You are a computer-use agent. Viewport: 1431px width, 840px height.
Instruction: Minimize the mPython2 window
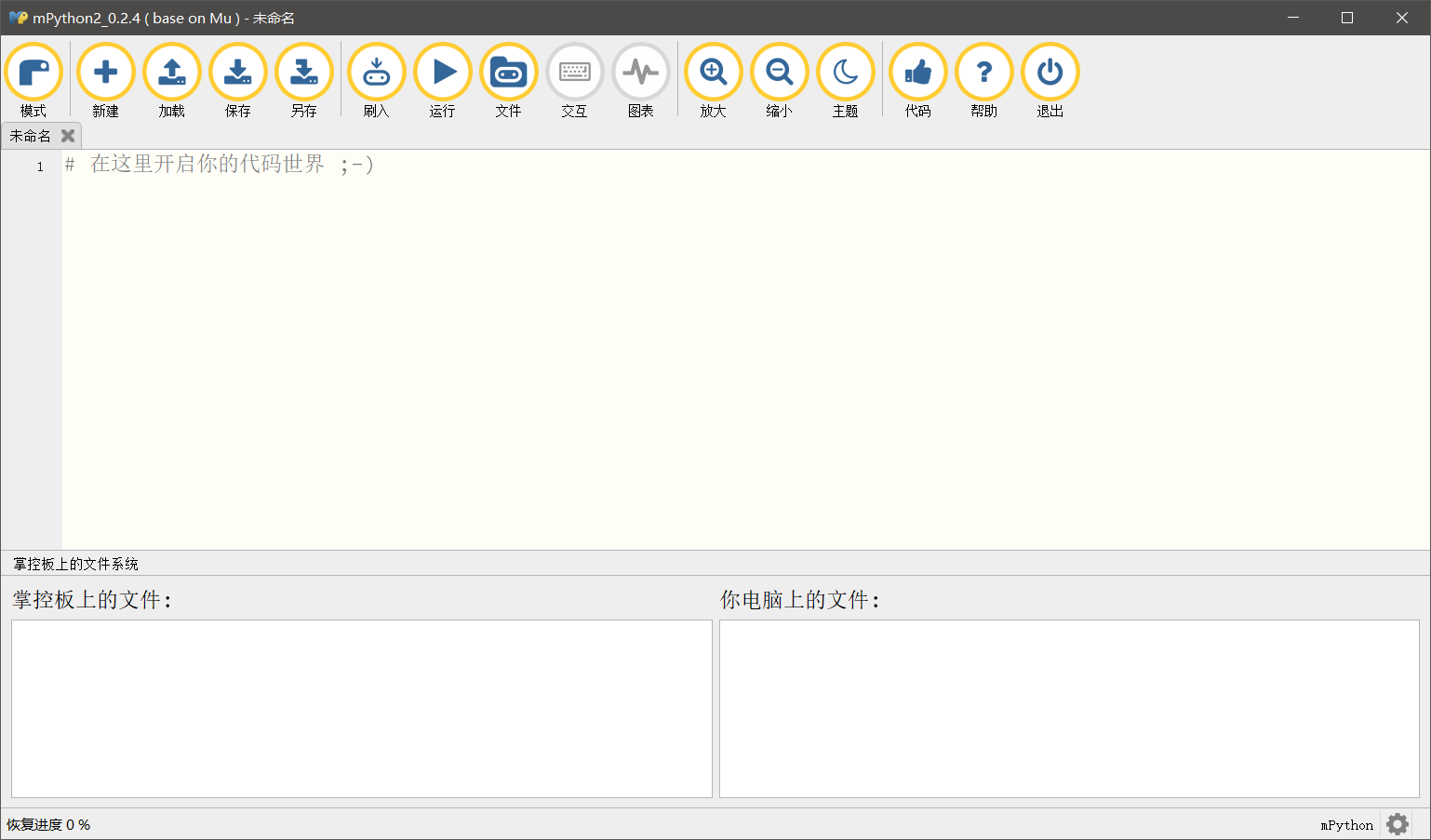1292,18
